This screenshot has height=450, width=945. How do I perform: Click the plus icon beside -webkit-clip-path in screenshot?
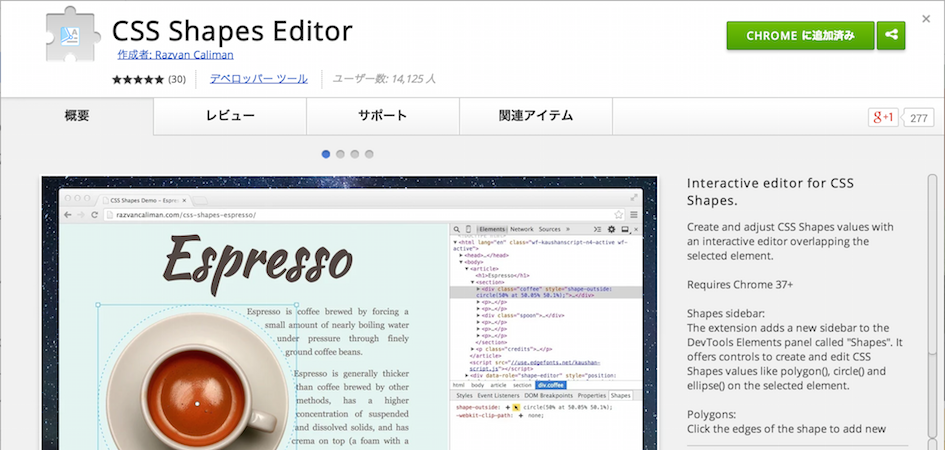520,416
